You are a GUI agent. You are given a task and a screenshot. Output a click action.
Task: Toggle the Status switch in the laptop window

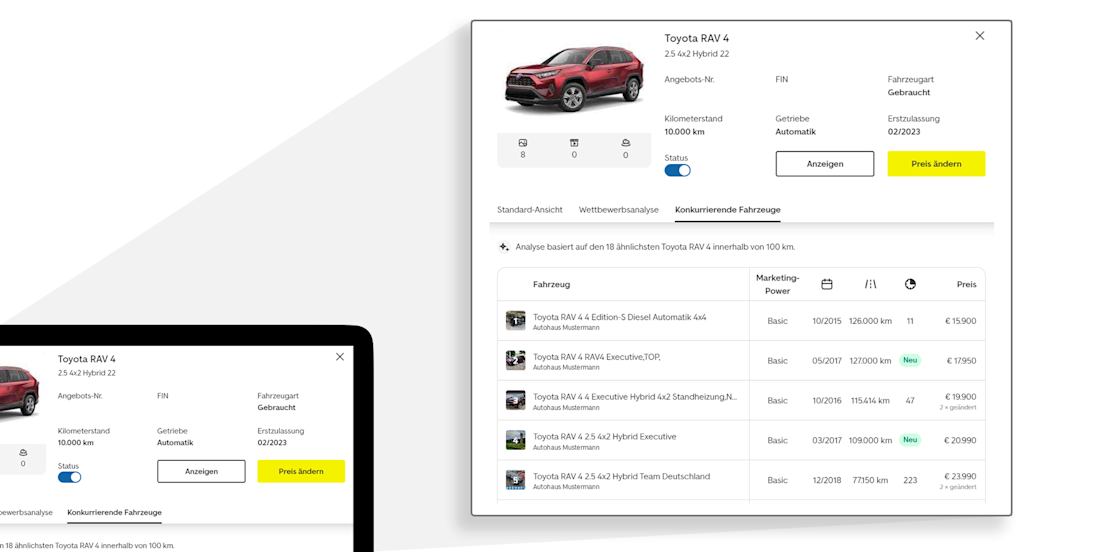[69, 477]
